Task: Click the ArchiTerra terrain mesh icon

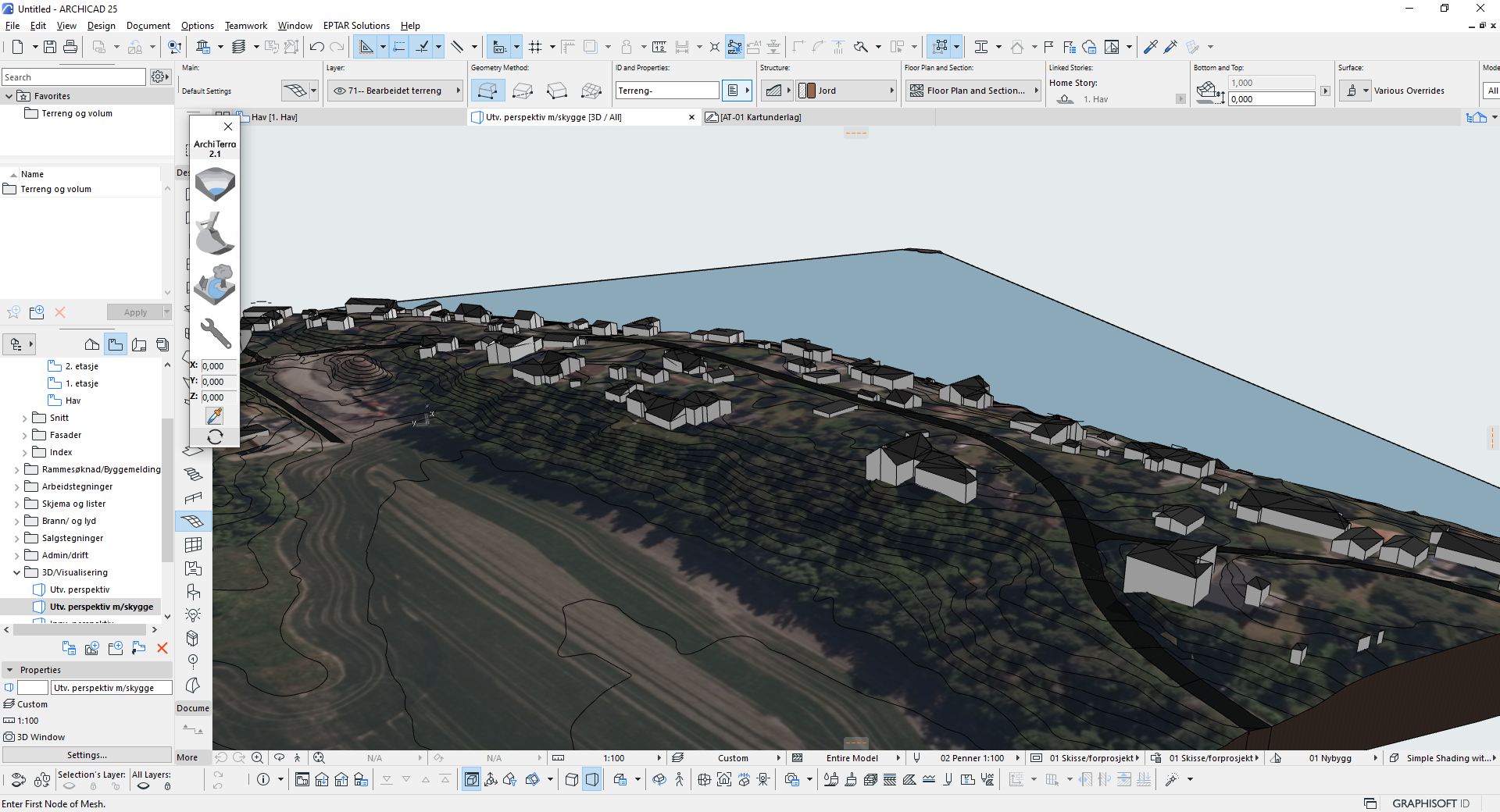Action: click(x=215, y=184)
